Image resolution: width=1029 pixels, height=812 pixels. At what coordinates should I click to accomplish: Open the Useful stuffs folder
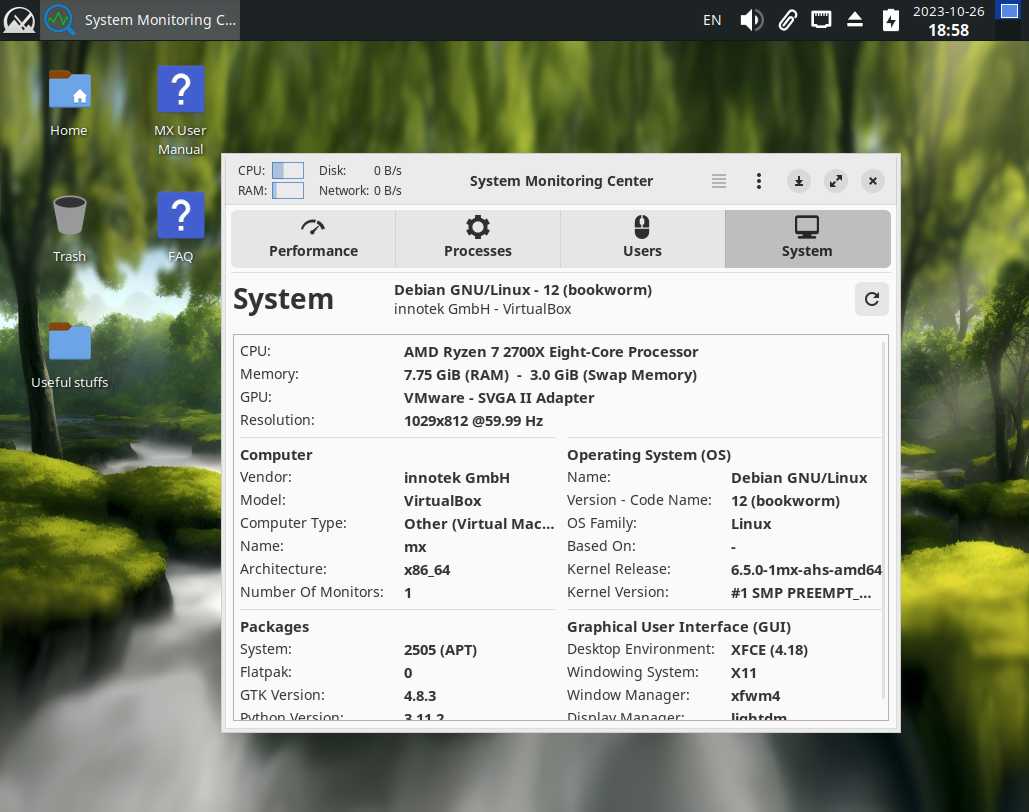pos(70,355)
